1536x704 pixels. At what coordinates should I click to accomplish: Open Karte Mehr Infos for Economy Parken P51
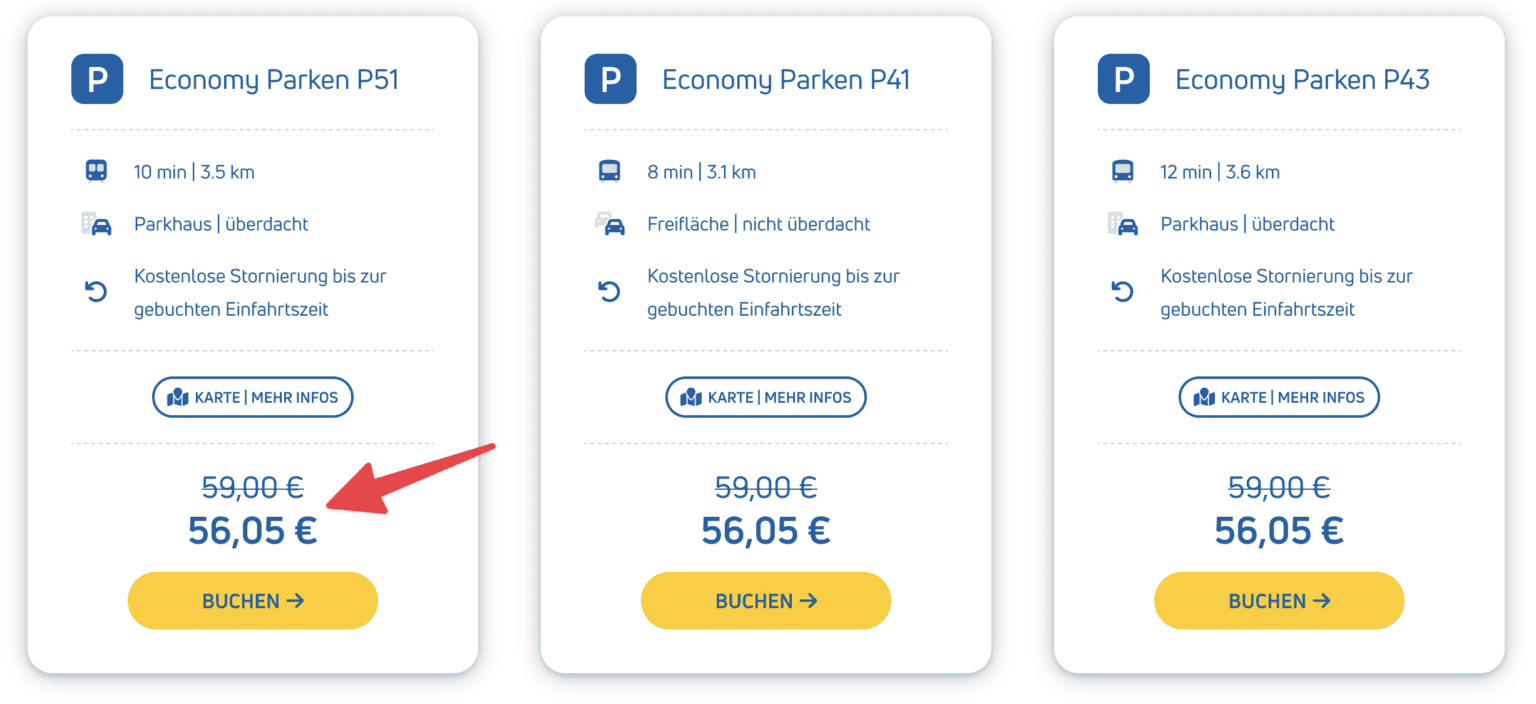pyautogui.click(x=252, y=396)
